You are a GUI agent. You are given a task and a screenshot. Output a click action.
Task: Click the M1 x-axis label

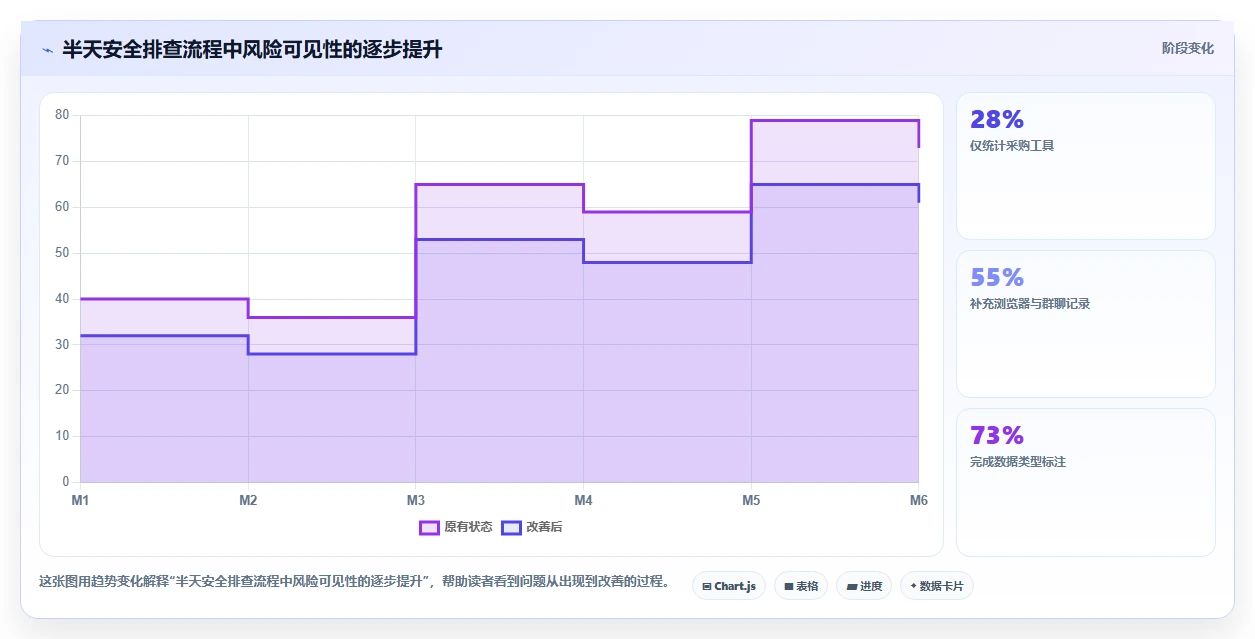click(x=80, y=500)
